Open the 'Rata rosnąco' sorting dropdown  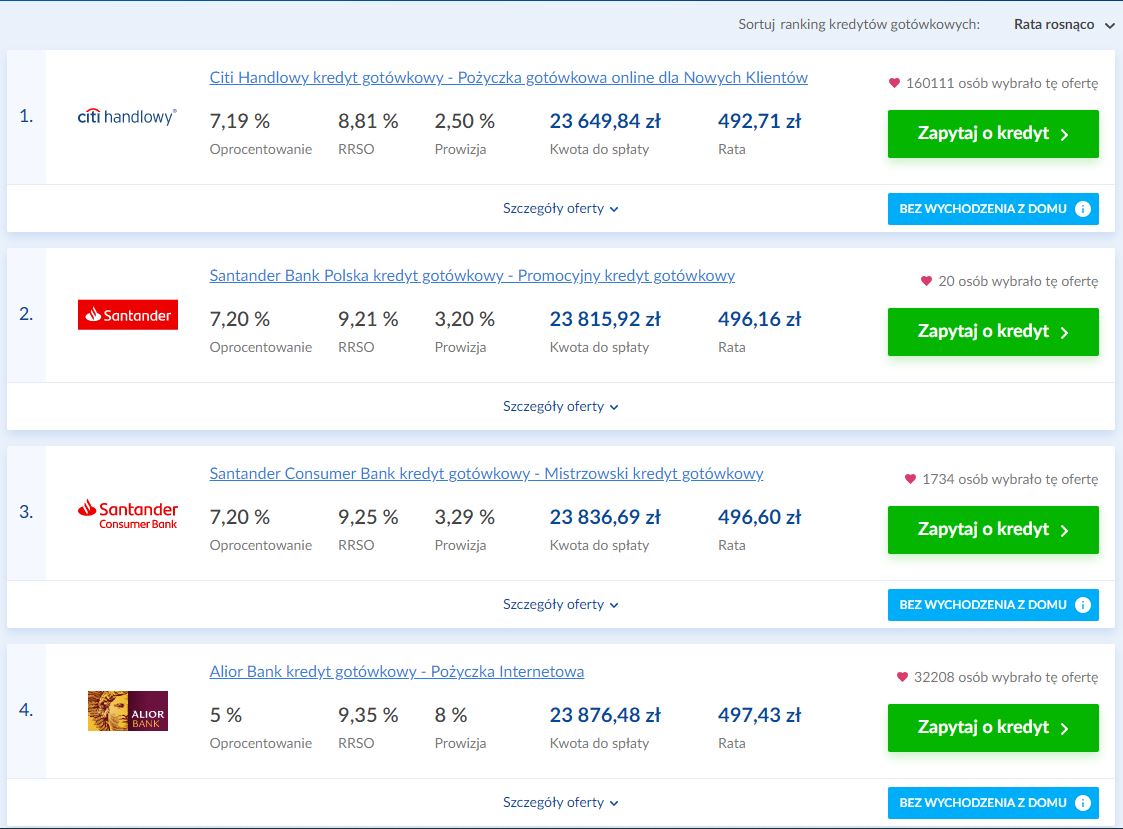(1064, 24)
